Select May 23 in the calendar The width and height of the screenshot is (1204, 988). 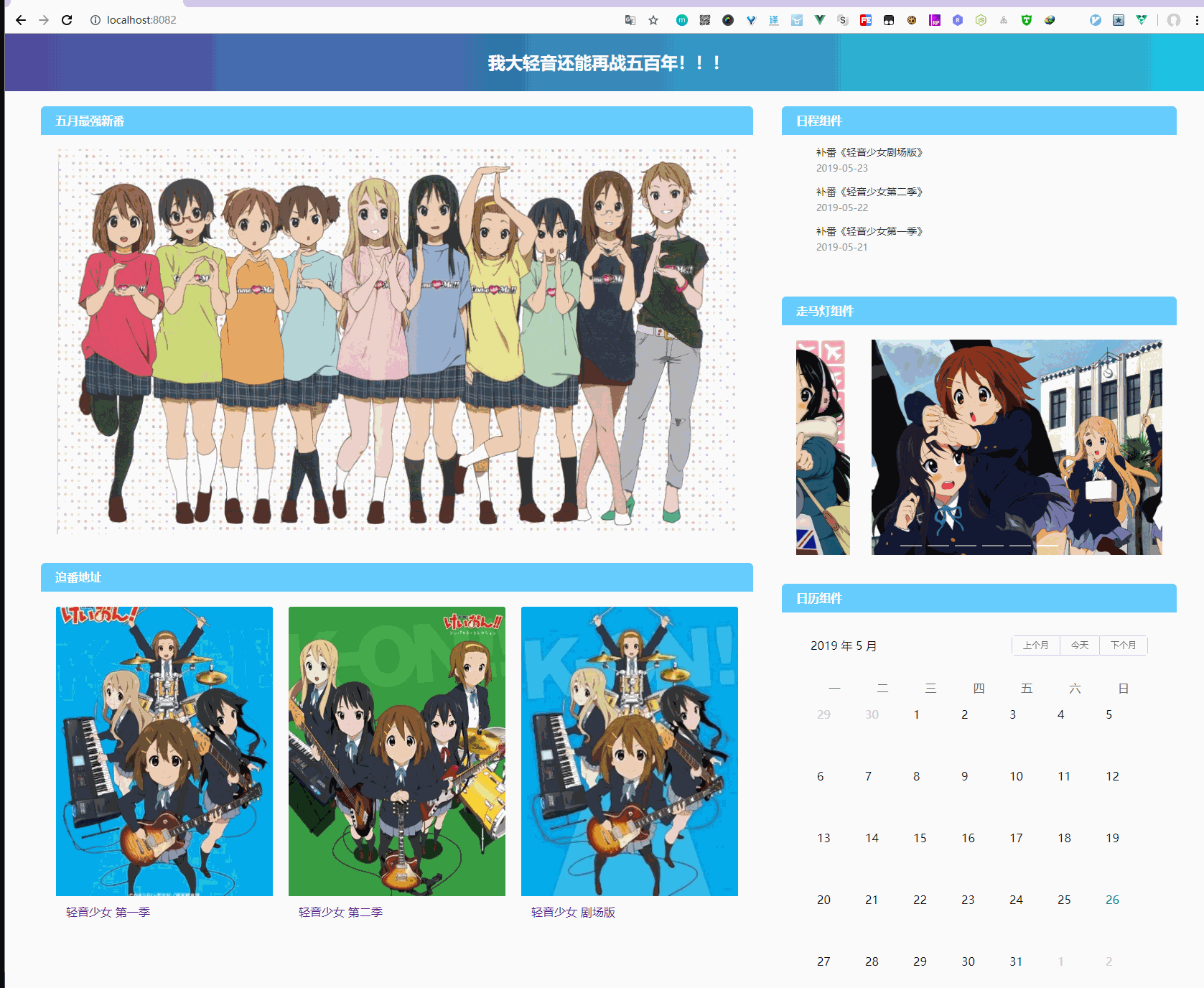point(968,900)
